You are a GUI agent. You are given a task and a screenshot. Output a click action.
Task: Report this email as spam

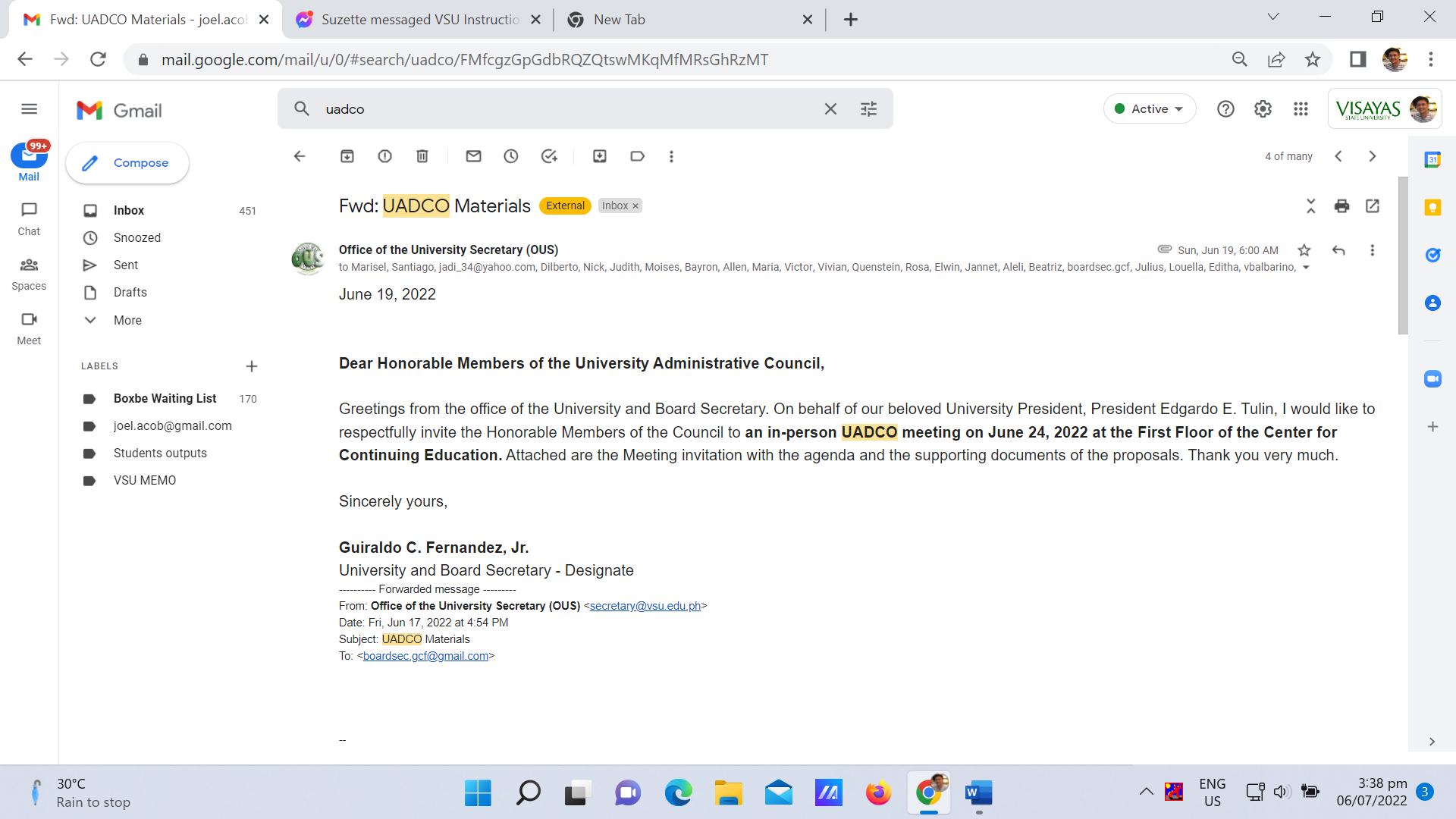click(x=384, y=156)
